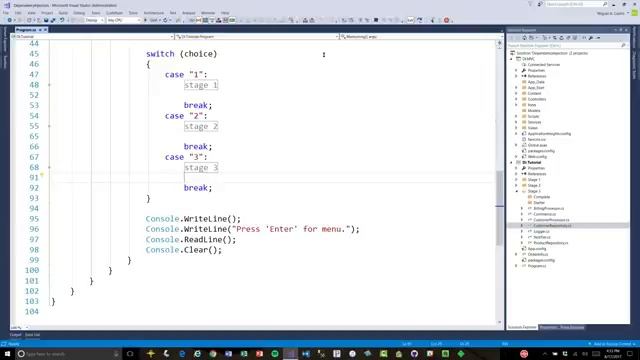The width and height of the screenshot is (640, 360).
Task: Open the Debug menu
Action: coord(79,13)
